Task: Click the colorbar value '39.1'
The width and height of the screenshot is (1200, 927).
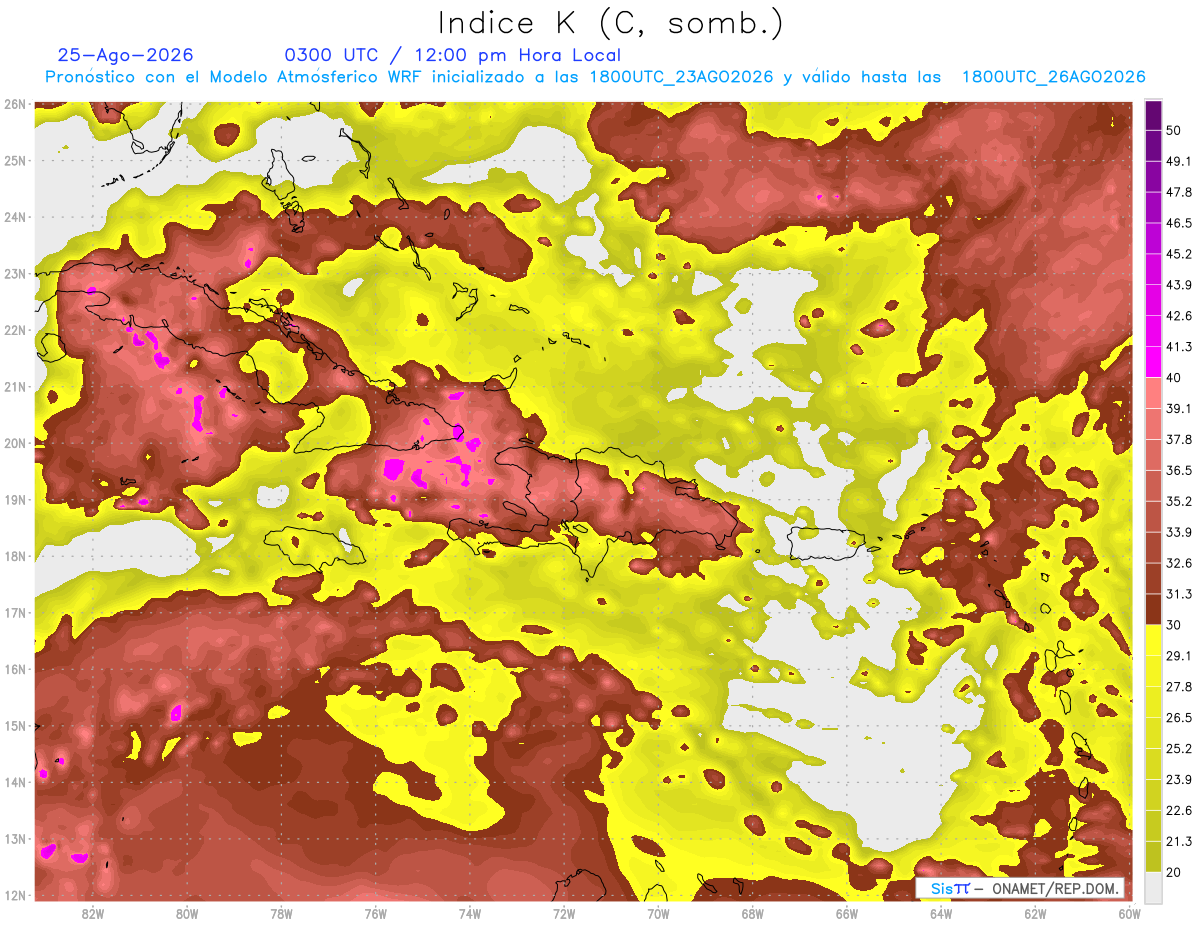Action: [1179, 408]
